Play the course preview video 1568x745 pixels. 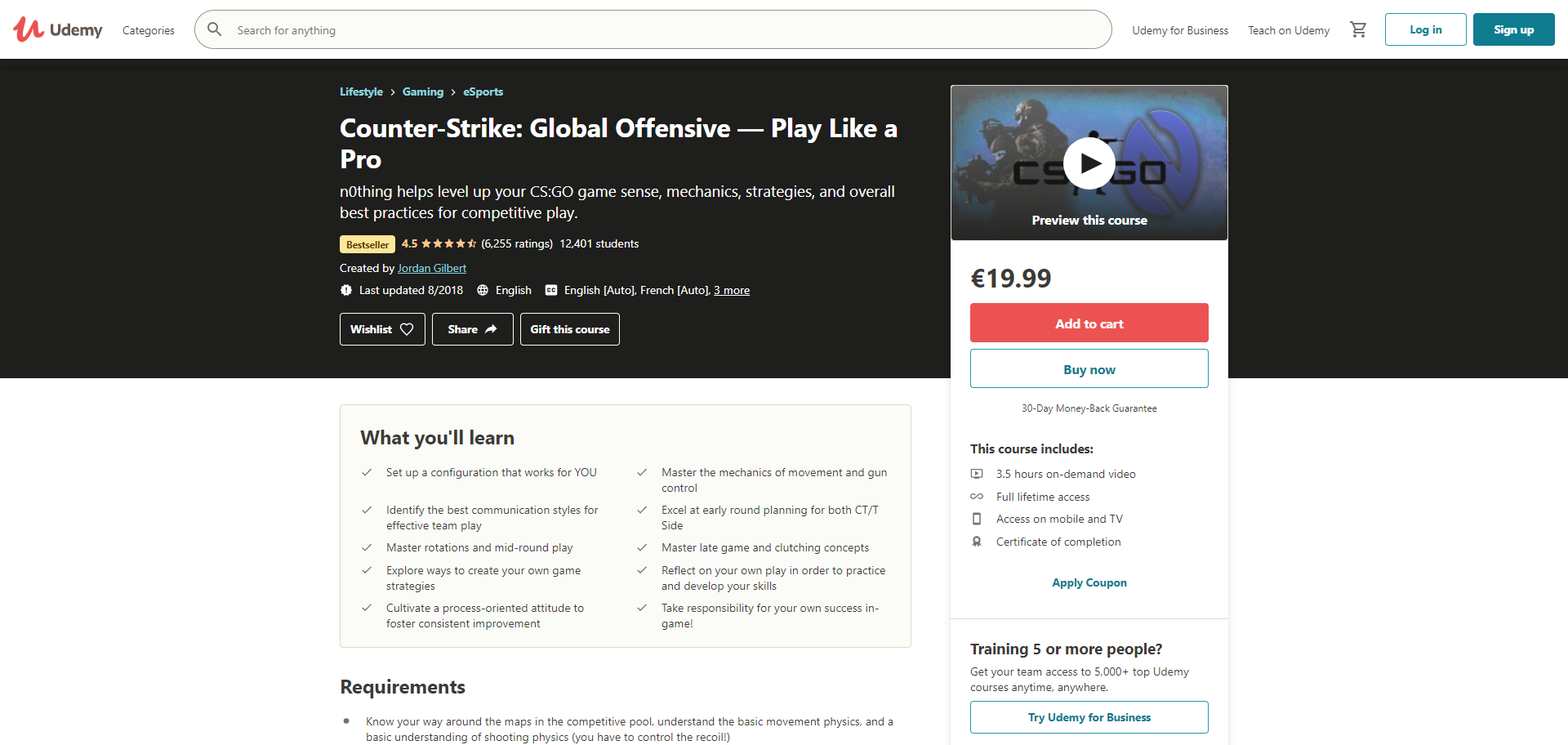[1089, 163]
